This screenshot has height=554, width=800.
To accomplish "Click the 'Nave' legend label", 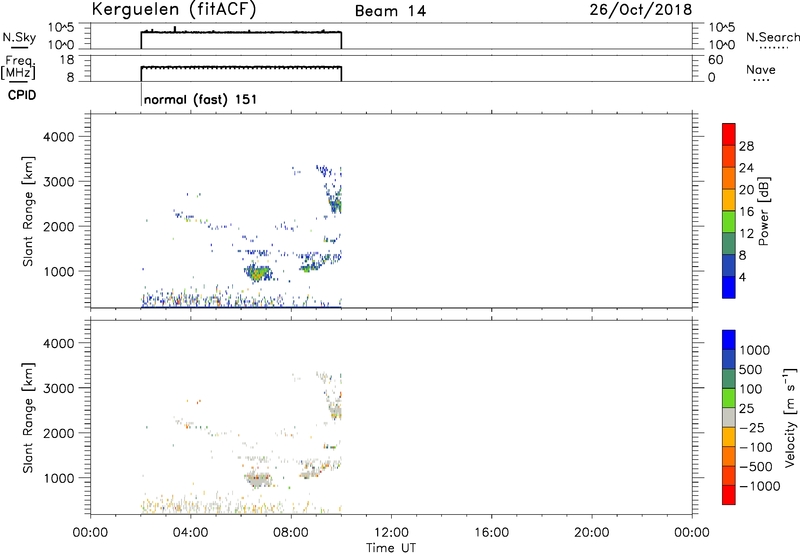I will (x=761, y=70).
